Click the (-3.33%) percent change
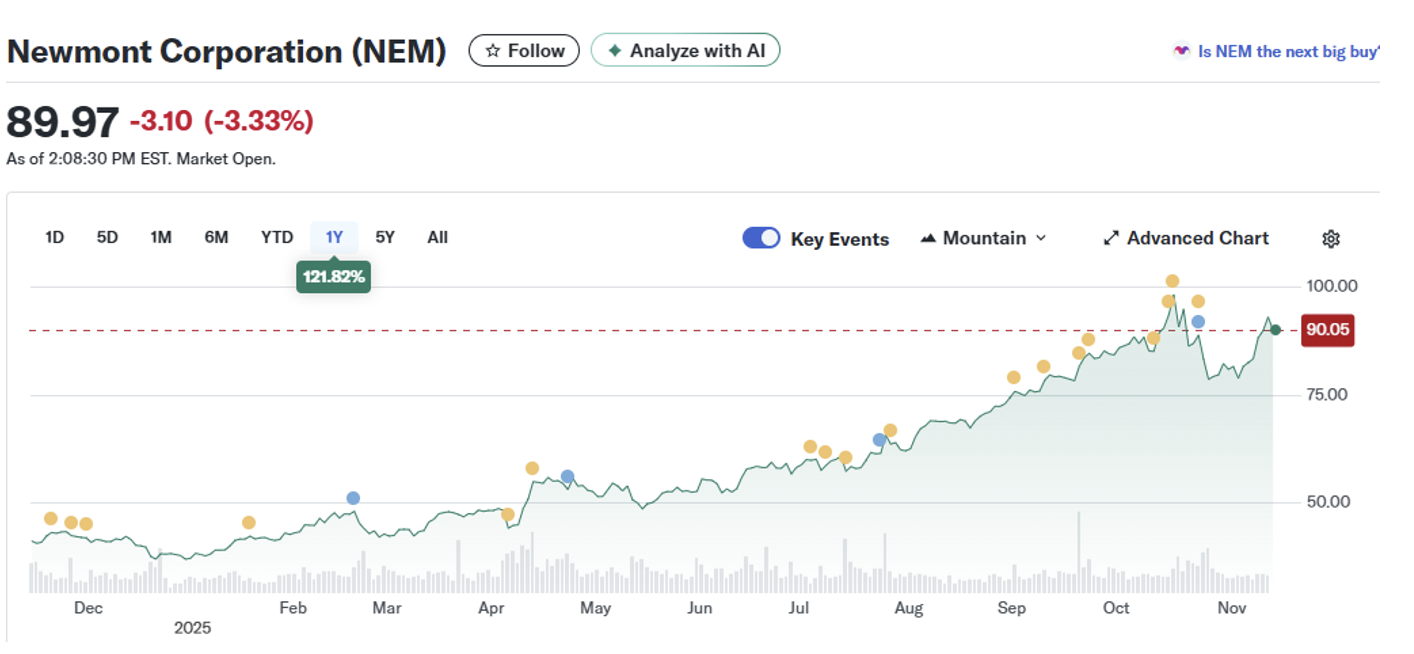 click(258, 122)
